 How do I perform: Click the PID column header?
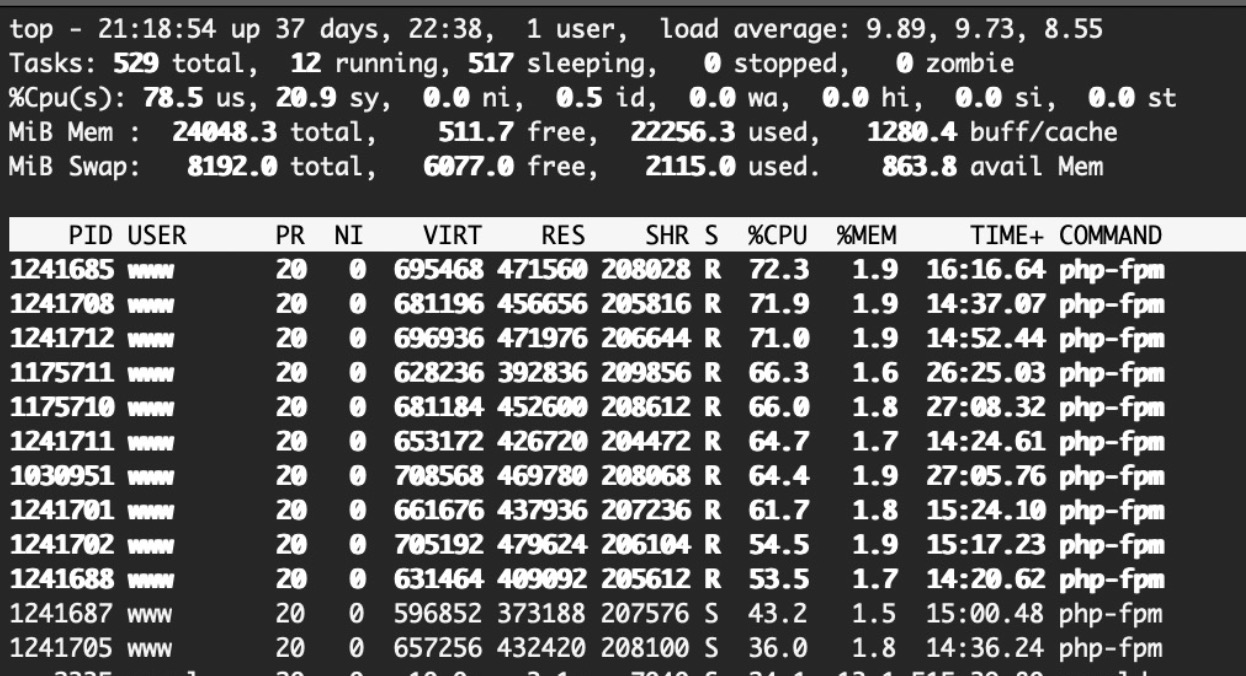coord(91,236)
